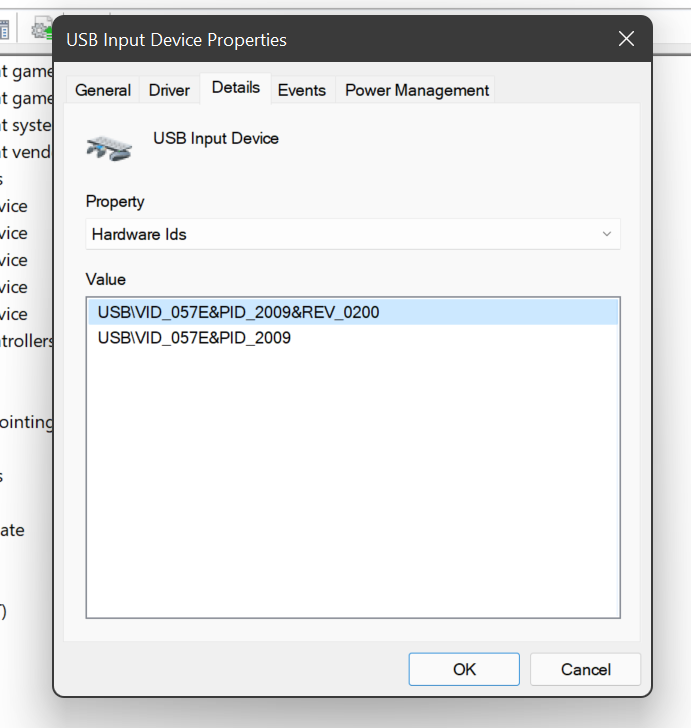Image resolution: width=691 pixels, height=728 pixels.
Task: Select value USB\VID_057E&PID_2009 without REV
Action: pyautogui.click(x=353, y=338)
